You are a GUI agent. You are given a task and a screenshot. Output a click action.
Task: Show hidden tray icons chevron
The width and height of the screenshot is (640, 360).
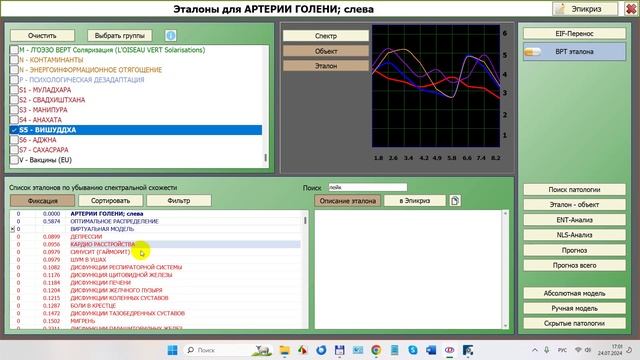tap(535, 350)
